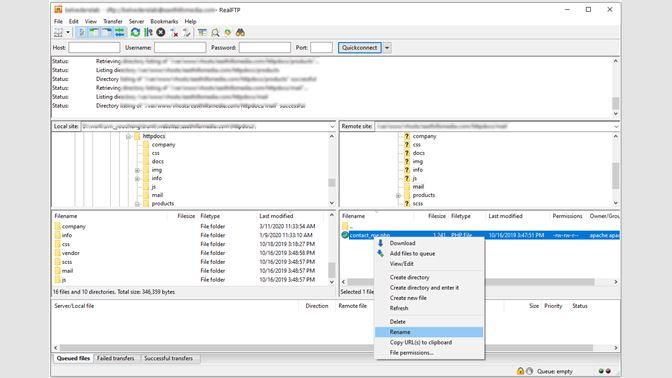
Task: Click the process queue toolbar icon
Action: (x=148, y=33)
